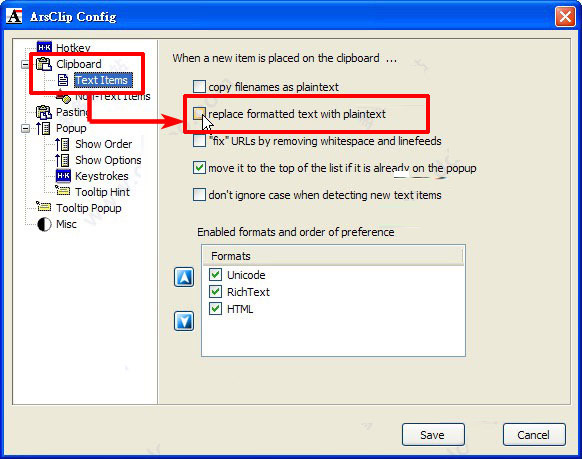This screenshot has height=459, width=582.
Task: Open Misc settings
Action: 66,224
